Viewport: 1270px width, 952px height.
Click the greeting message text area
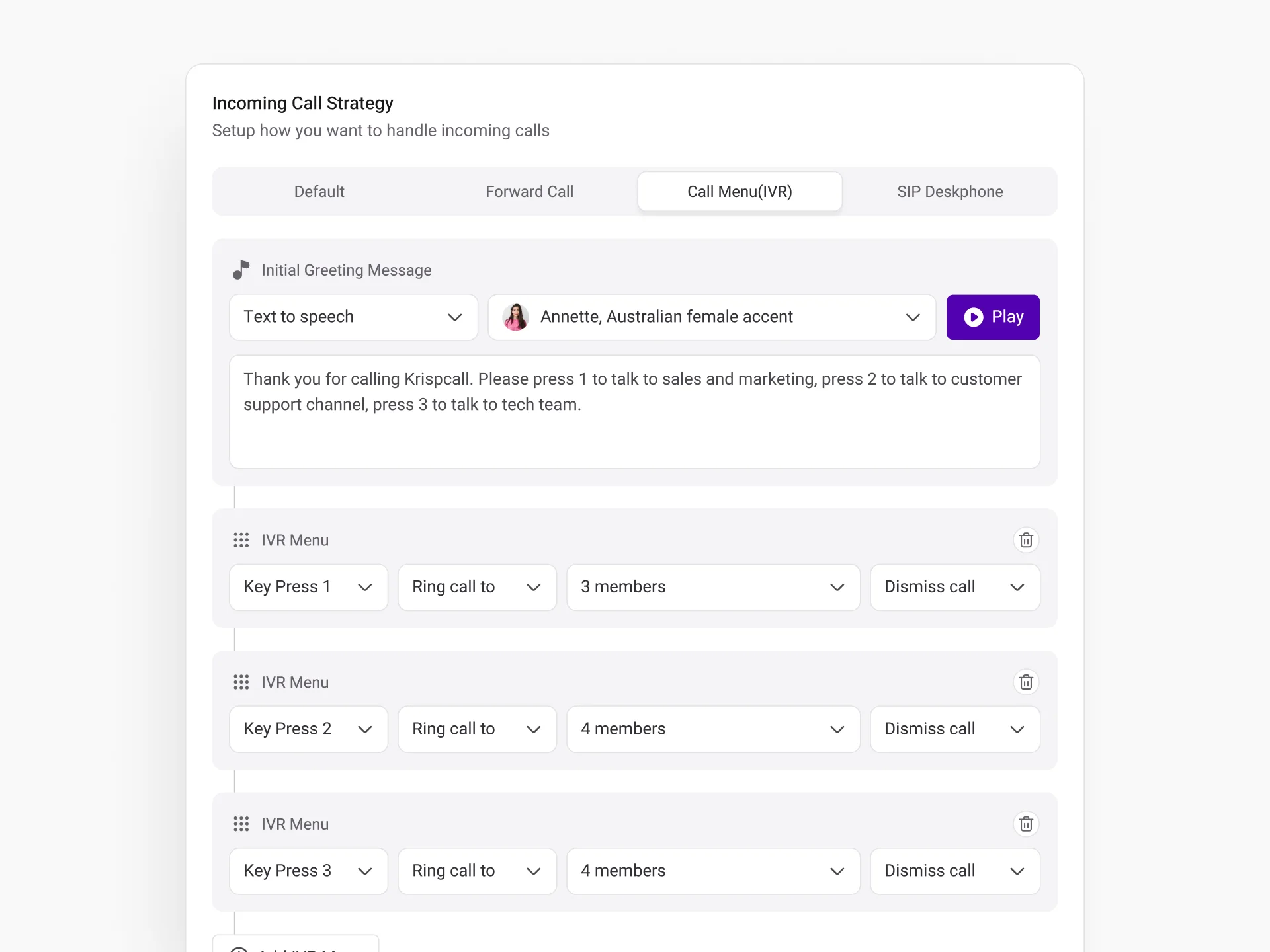634,412
